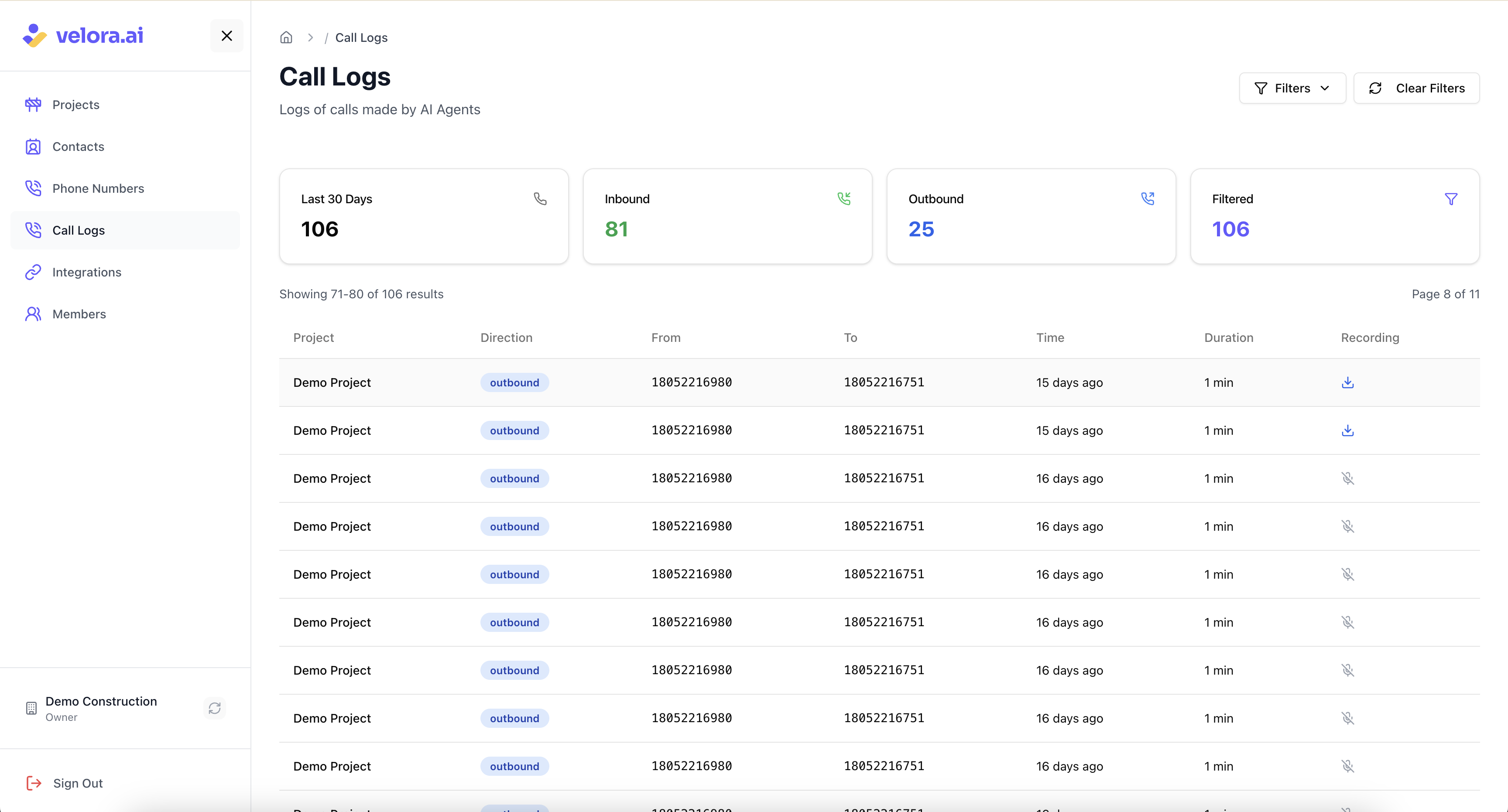
Task: Click muted recording icon in seventh 16 days ago row
Action: (1347, 766)
